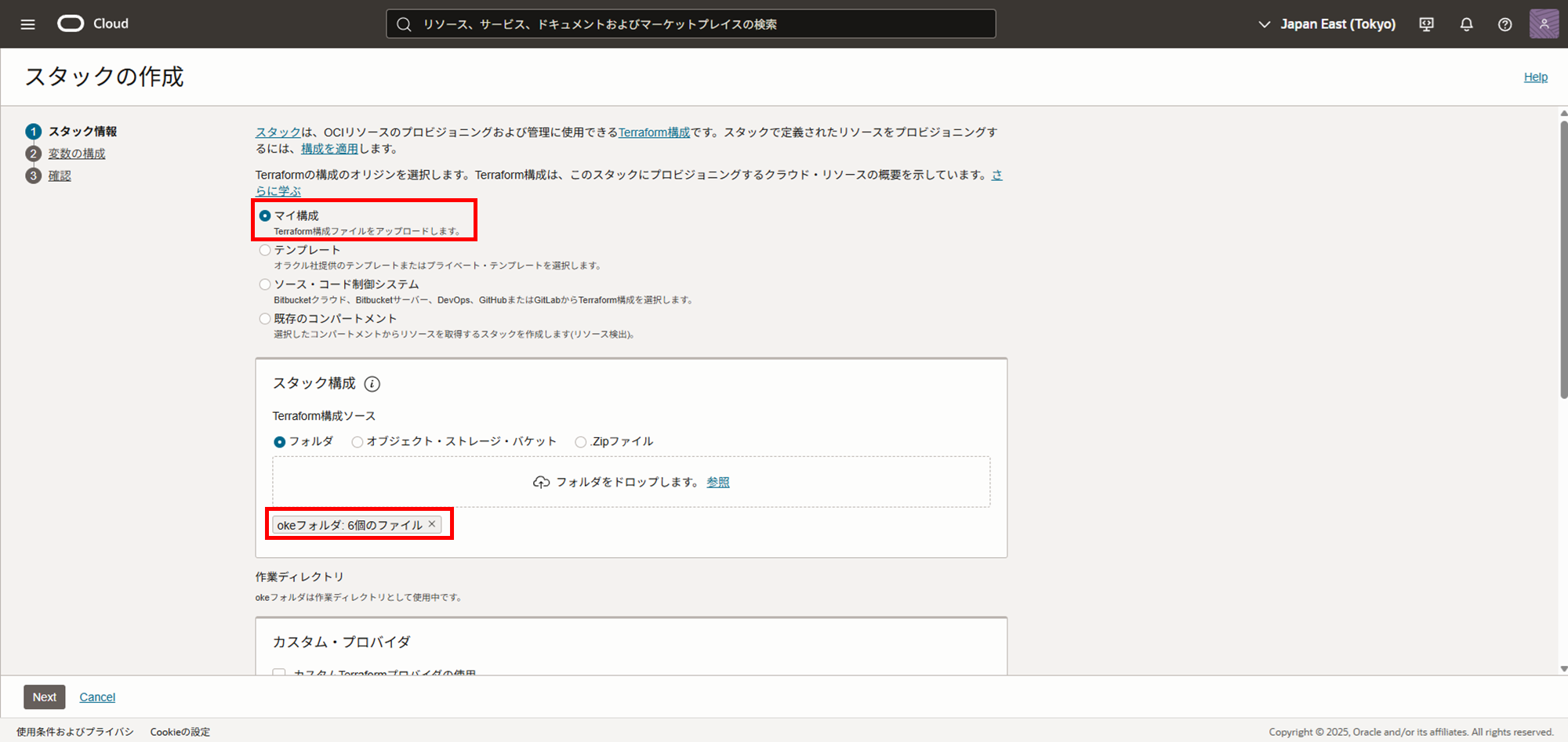
Task: Click the info icon beside スタック構成
Action: 372,384
